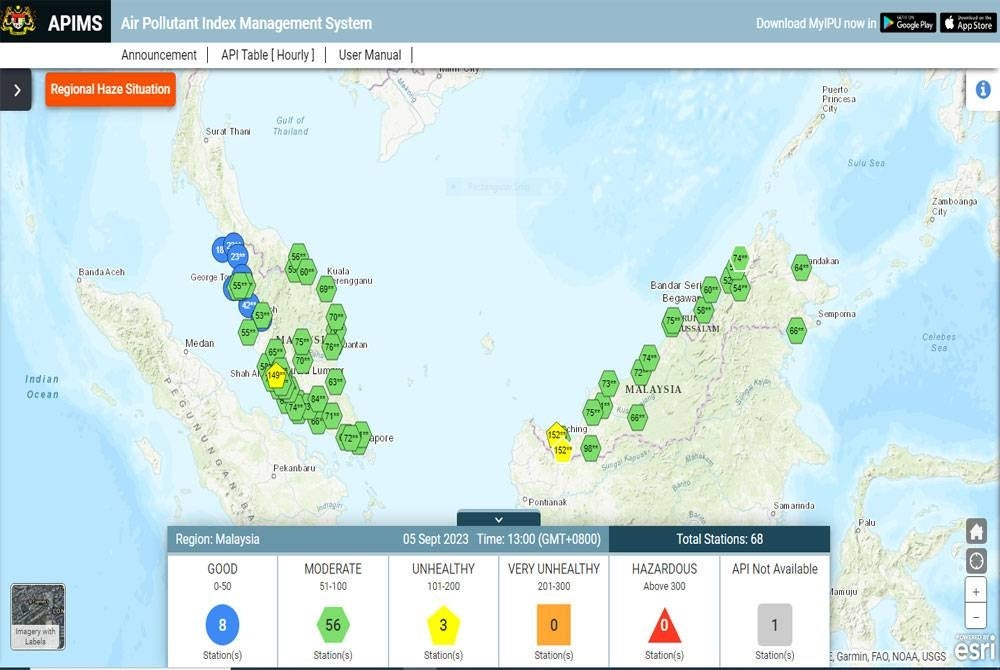Click the Find My Location icon
Viewport: 1000px width, 670px height.
[x=977, y=558]
